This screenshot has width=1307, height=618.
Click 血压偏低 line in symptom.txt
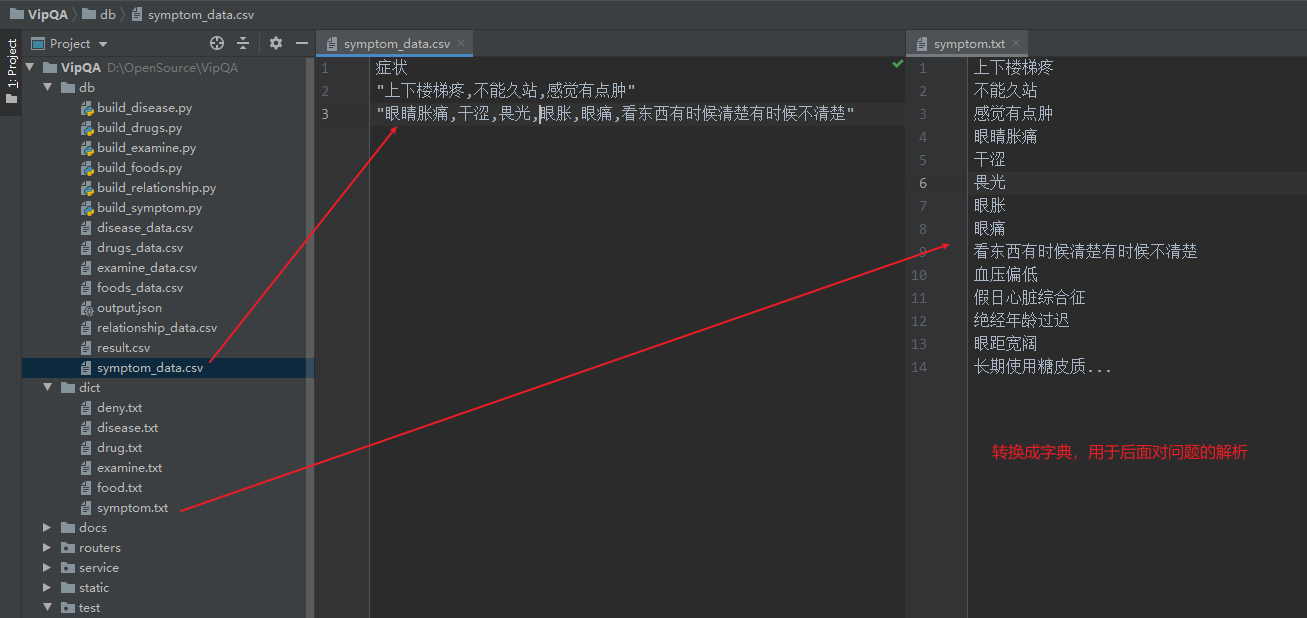pos(1005,274)
